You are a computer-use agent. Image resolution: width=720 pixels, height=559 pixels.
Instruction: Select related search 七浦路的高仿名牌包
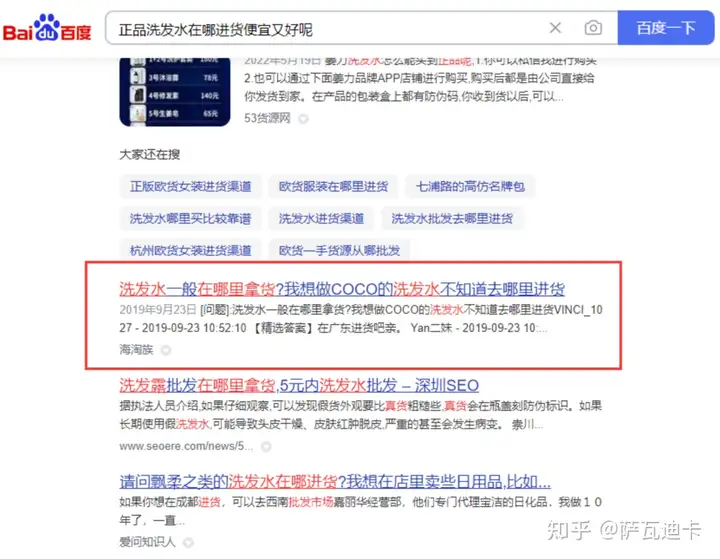coord(470,186)
